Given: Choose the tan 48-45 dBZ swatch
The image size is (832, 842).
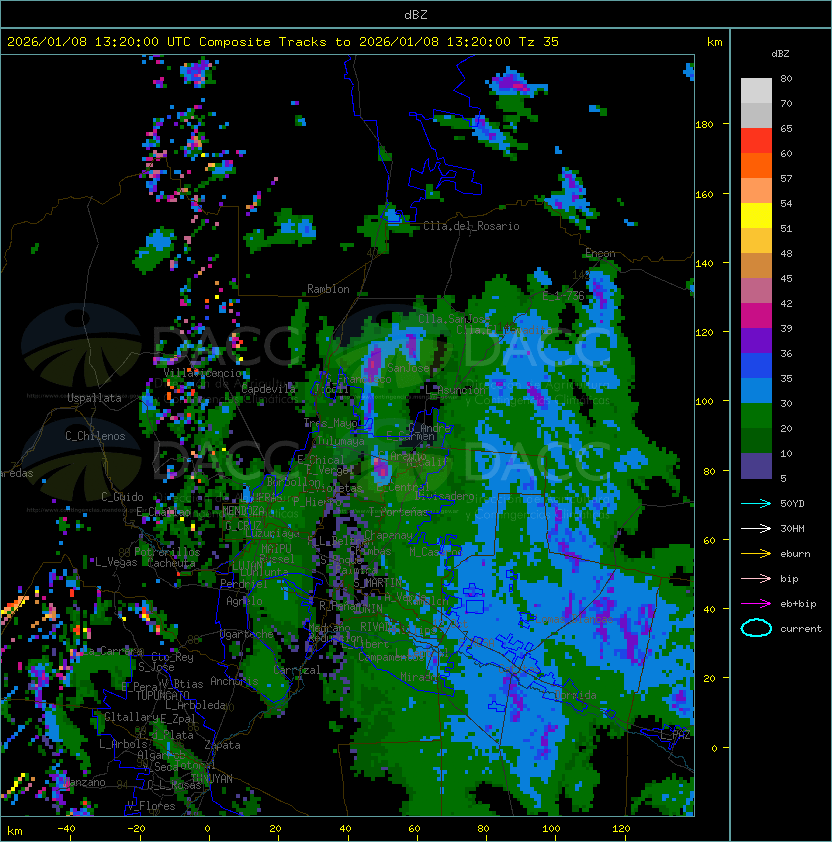Looking at the screenshot, I should click(x=756, y=265).
